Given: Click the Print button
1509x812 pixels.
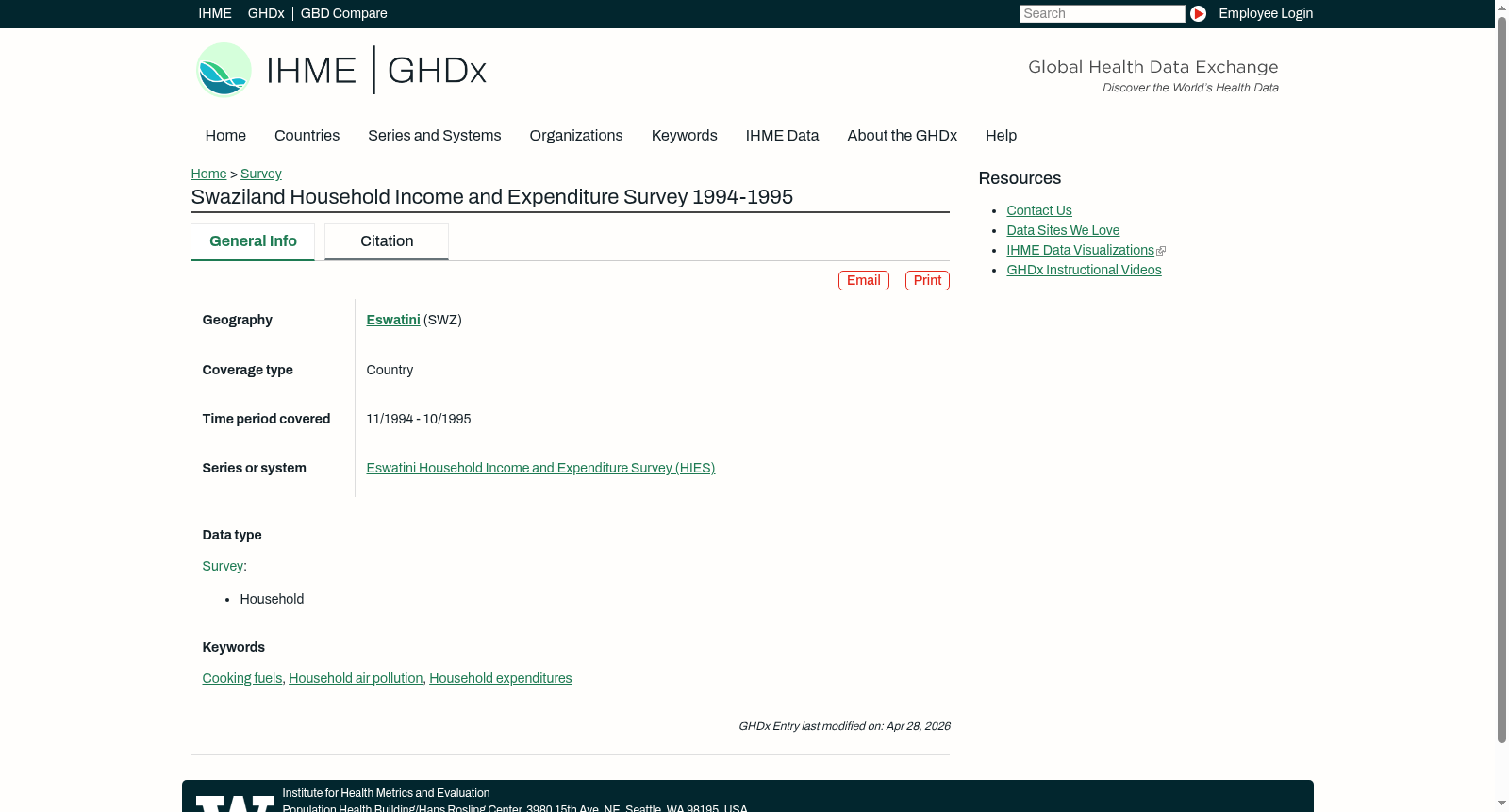Looking at the screenshot, I should click(927, 280).
